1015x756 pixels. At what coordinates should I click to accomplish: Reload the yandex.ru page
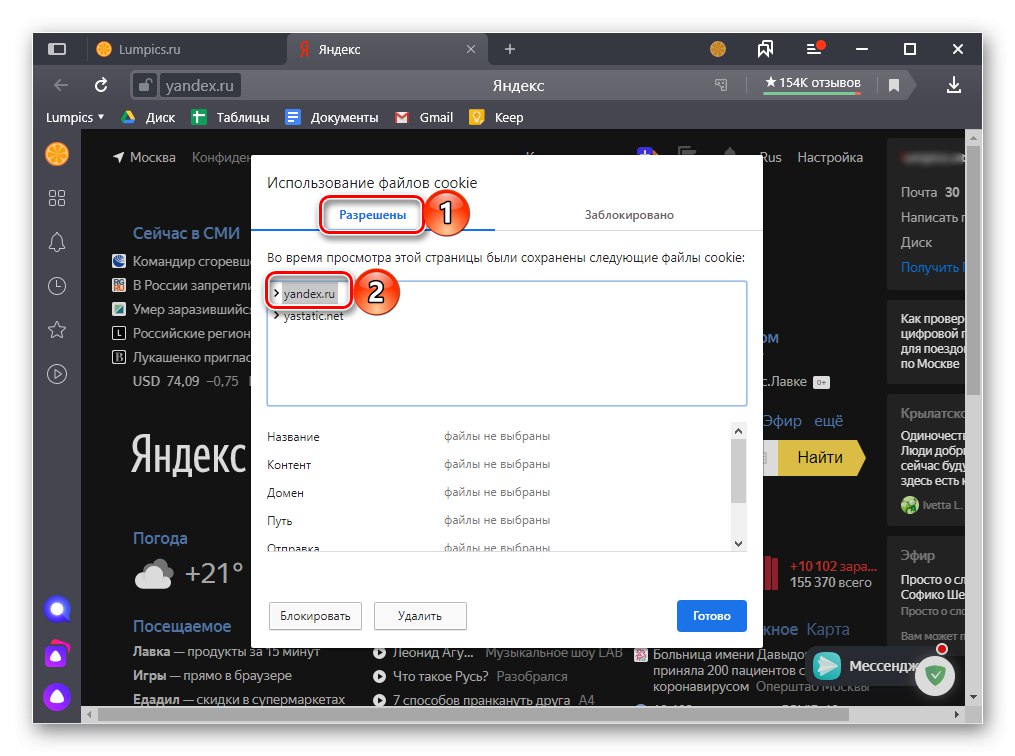101,84
